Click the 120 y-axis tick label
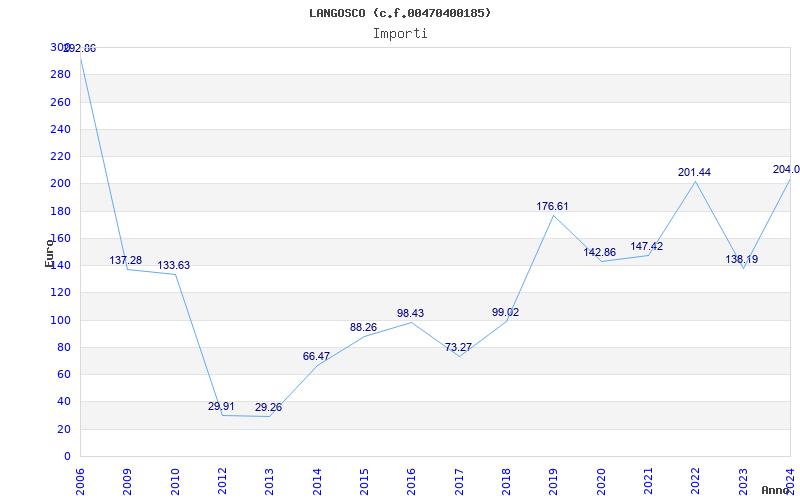 coord(61,293)
